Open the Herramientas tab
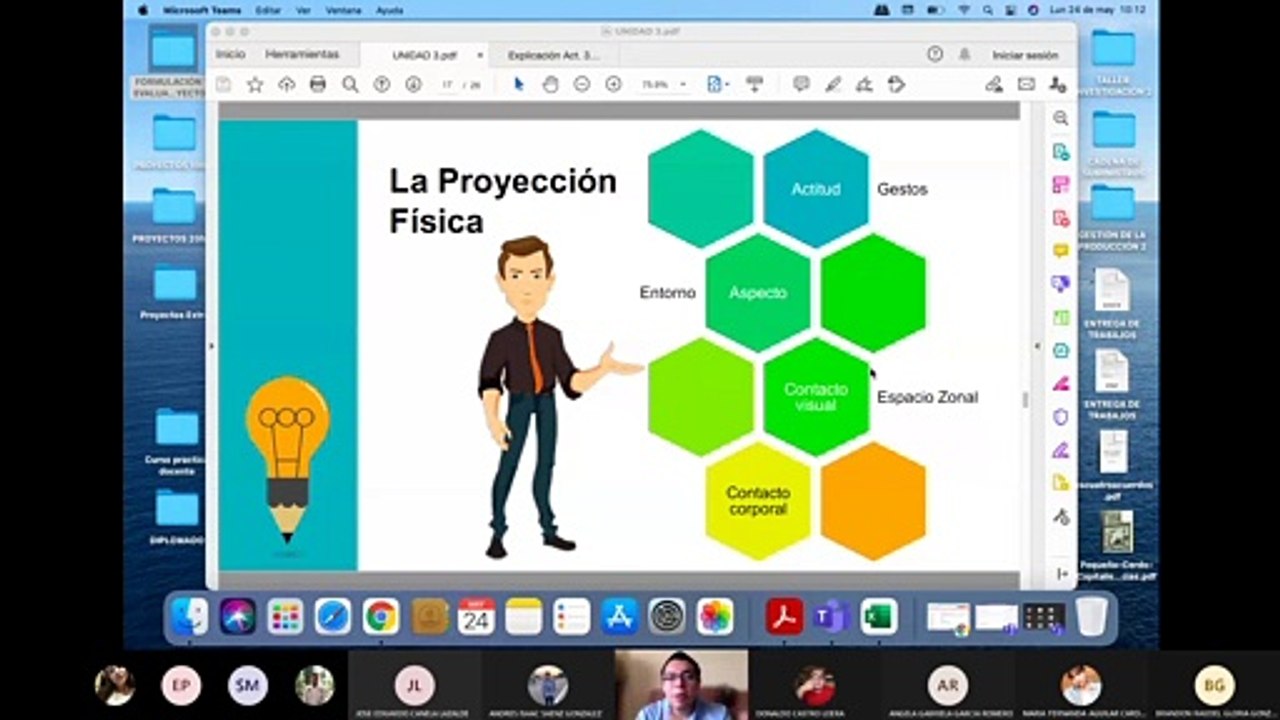This screenshot has height=720, width=1280. [302, 54]
